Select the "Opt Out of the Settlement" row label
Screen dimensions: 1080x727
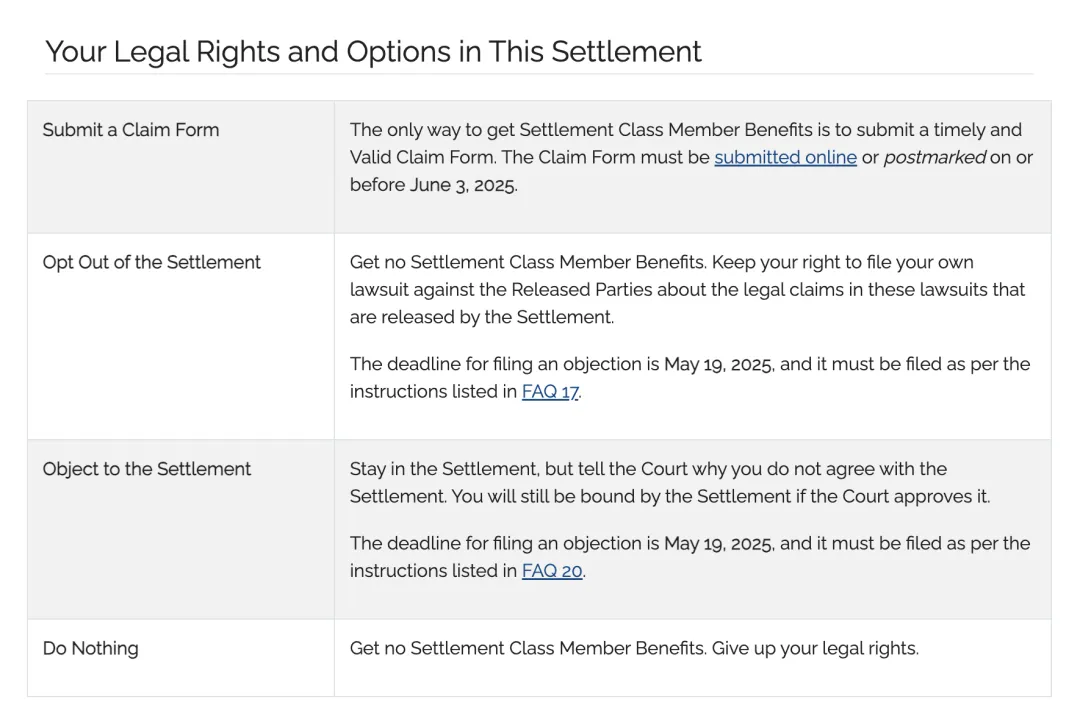click(151, 263)
